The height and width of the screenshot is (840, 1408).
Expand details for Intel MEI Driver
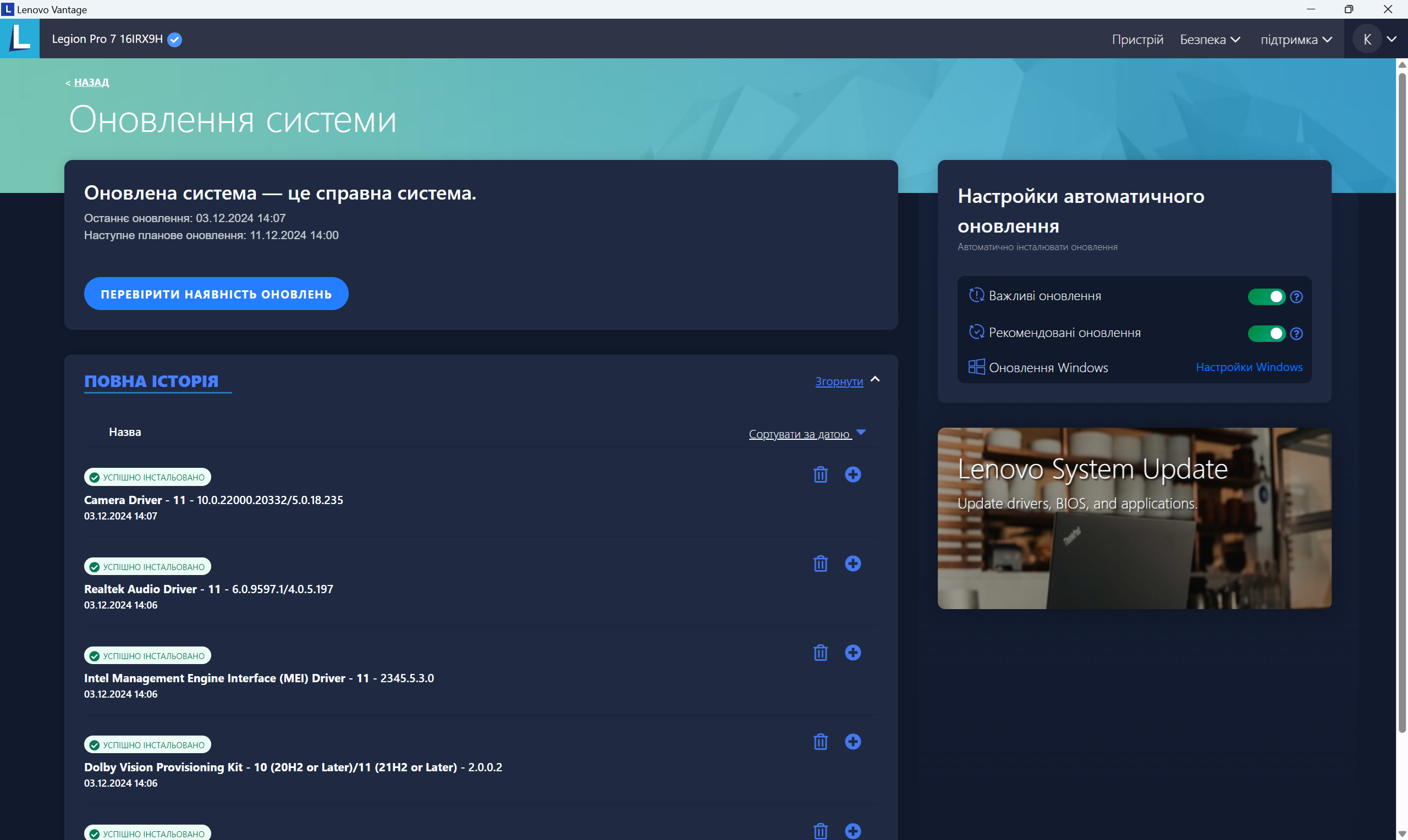pos(853,653)
